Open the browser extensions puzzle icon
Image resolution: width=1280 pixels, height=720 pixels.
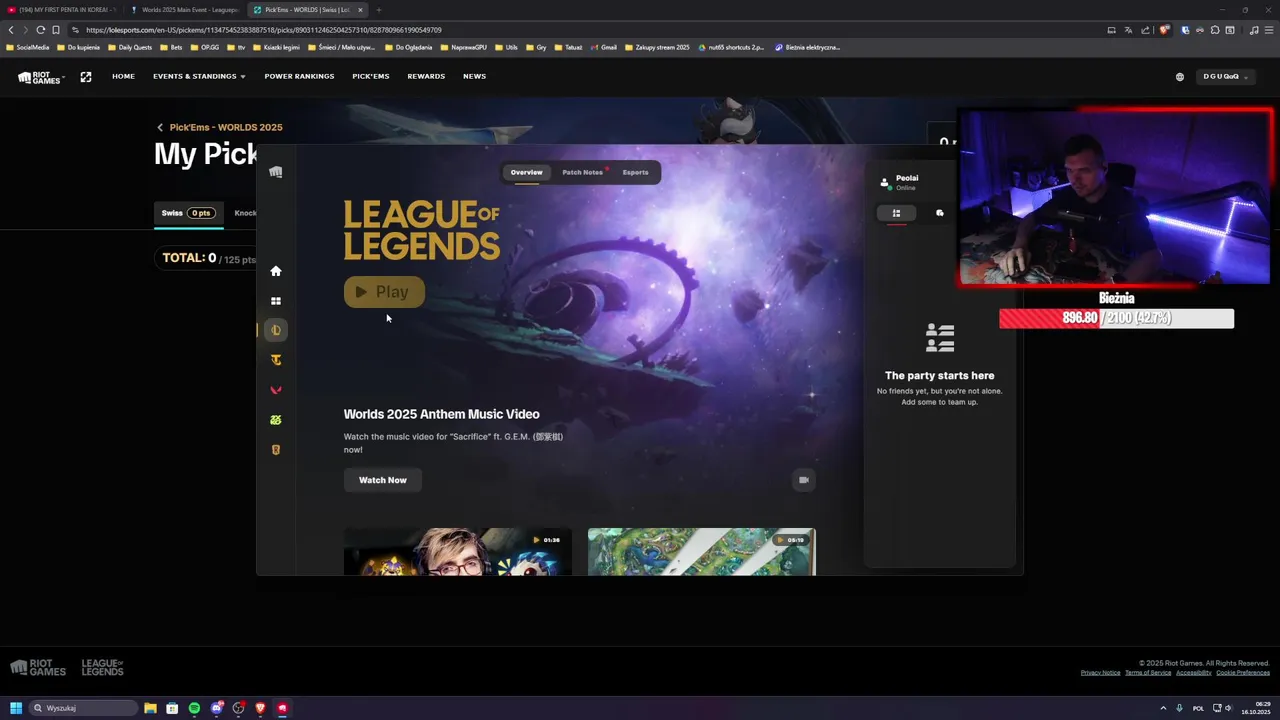click(1215, 30)
